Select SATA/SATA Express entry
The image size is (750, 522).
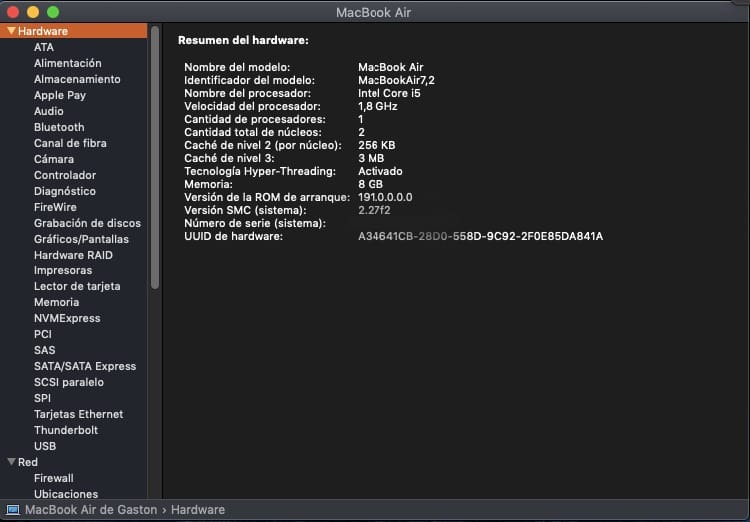[x=85, y=366]
